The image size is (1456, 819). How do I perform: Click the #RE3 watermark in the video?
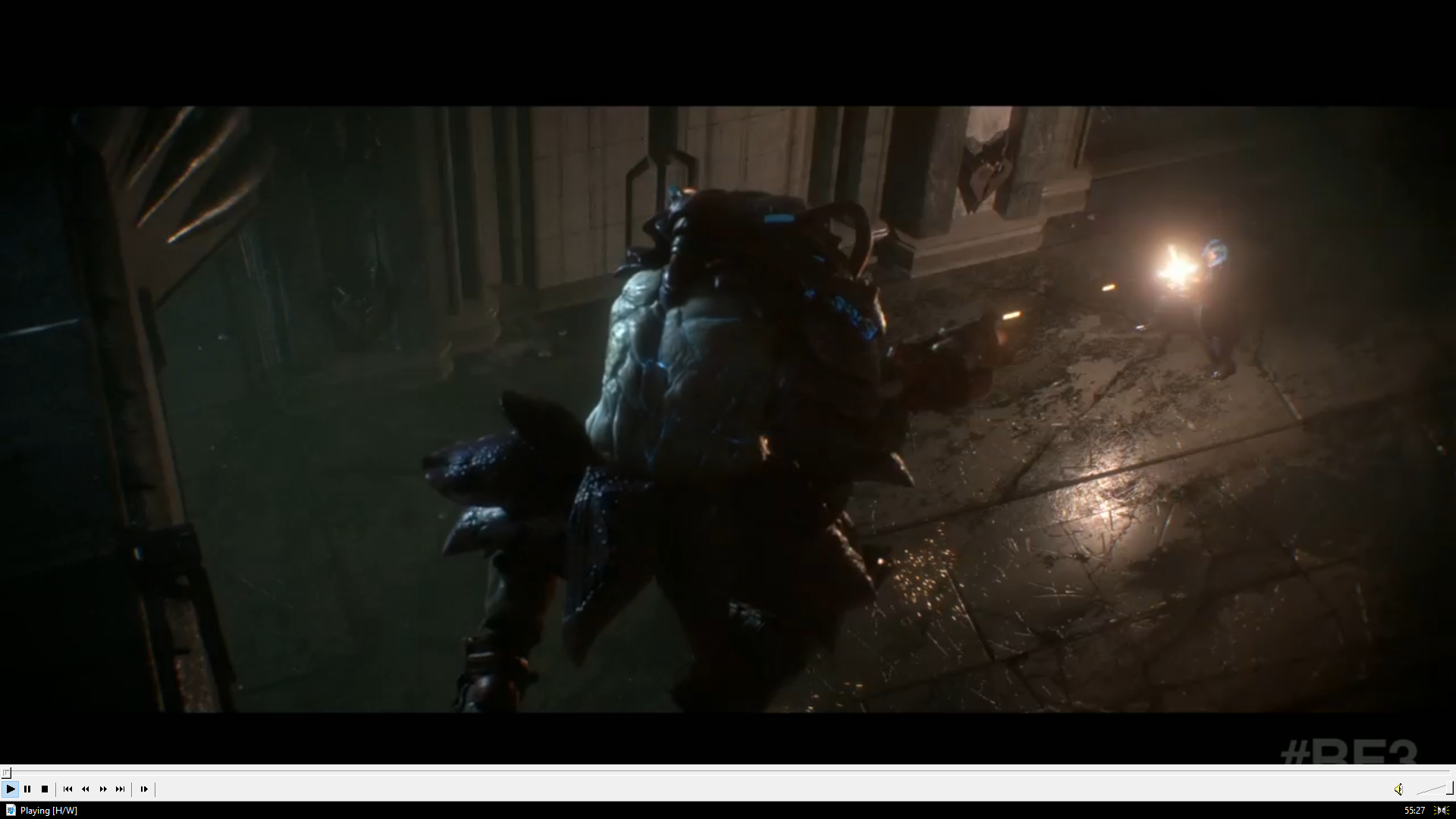[1348, 752]
